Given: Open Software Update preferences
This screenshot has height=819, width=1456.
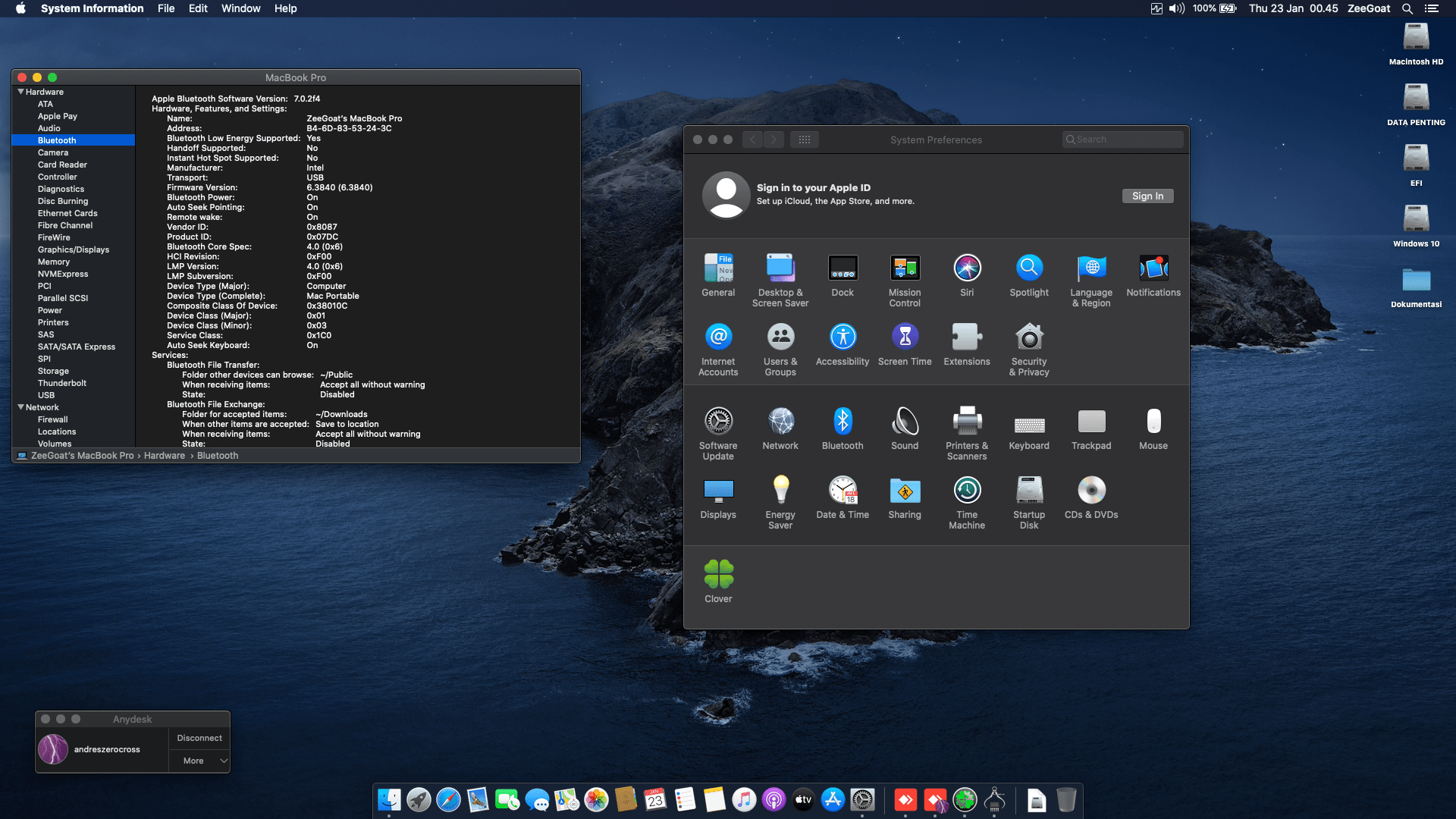Looking at the screenshot, I should click(718, 434).
